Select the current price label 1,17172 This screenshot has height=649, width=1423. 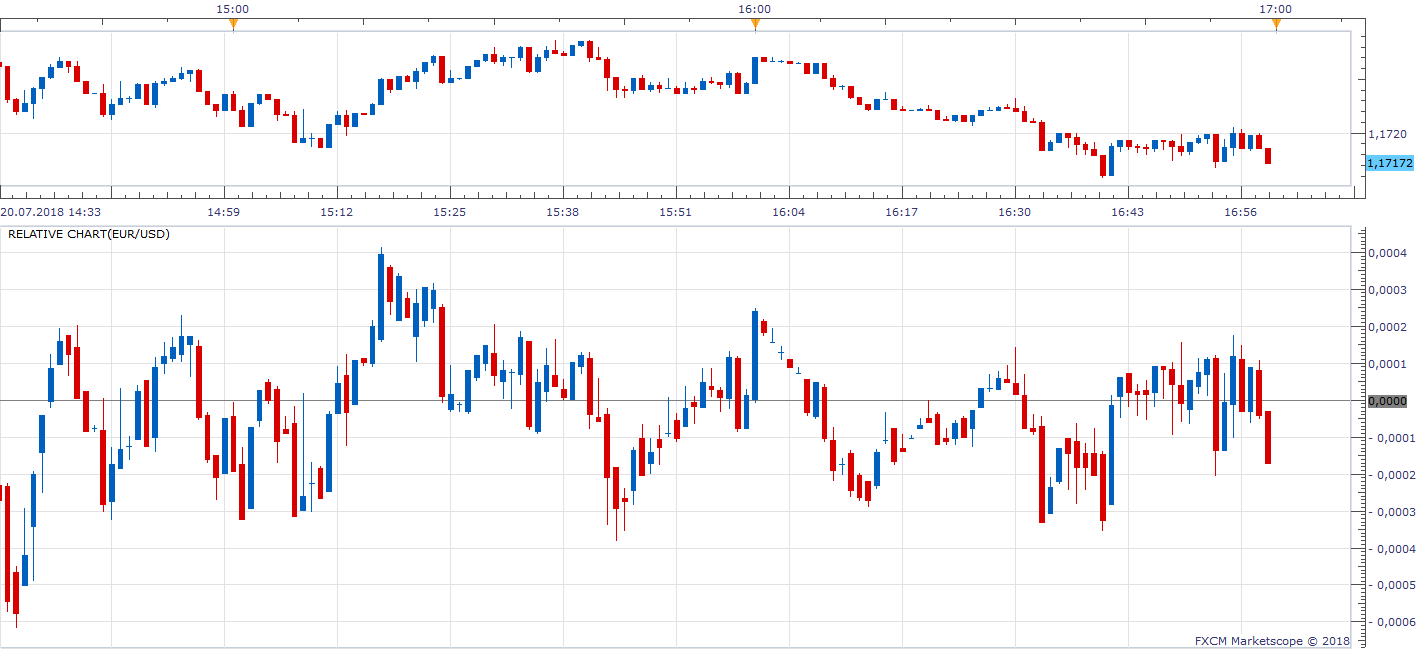1390,162
